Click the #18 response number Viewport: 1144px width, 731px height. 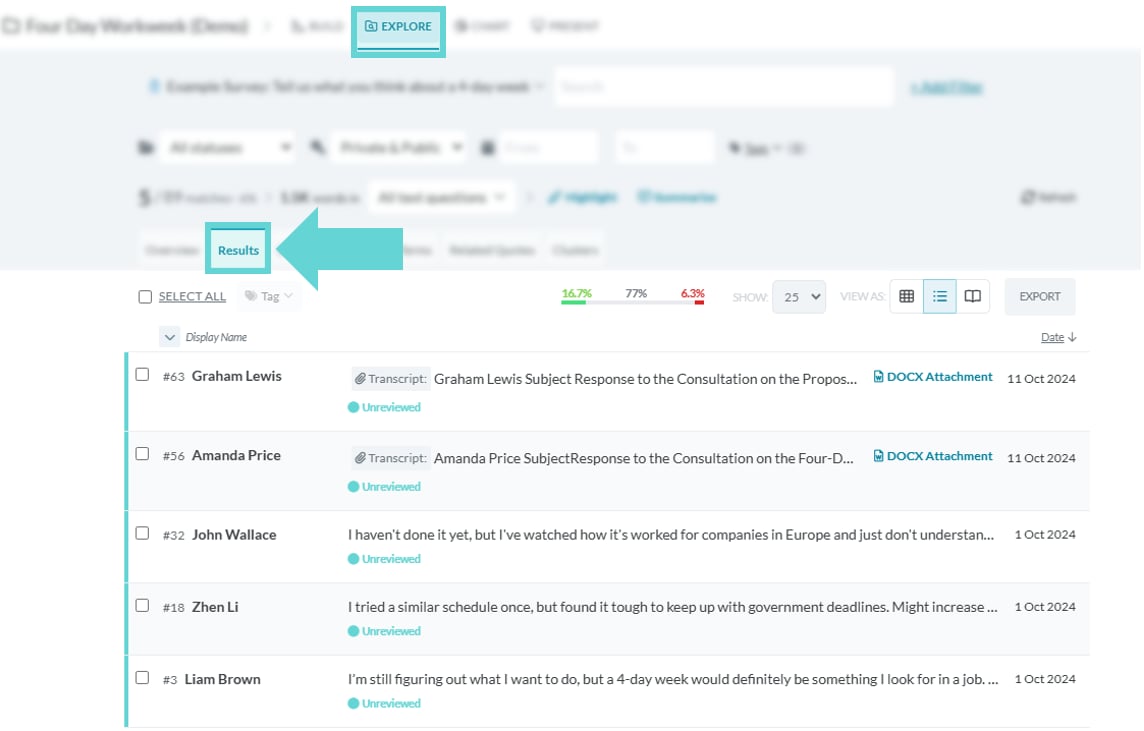[174, 608]
